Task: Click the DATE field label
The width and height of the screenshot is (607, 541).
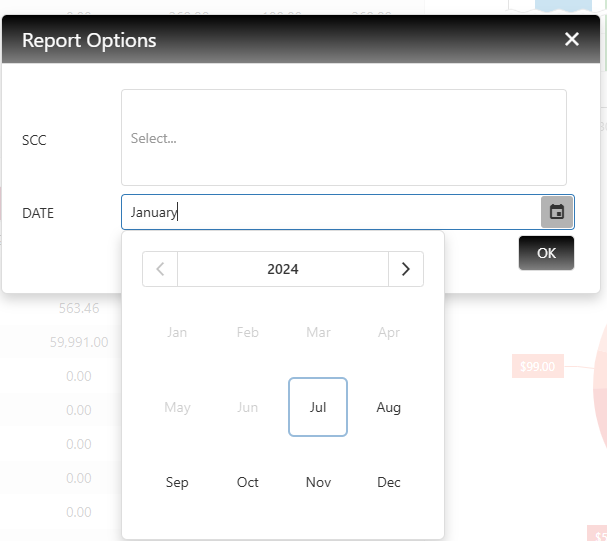Action: 38,213
